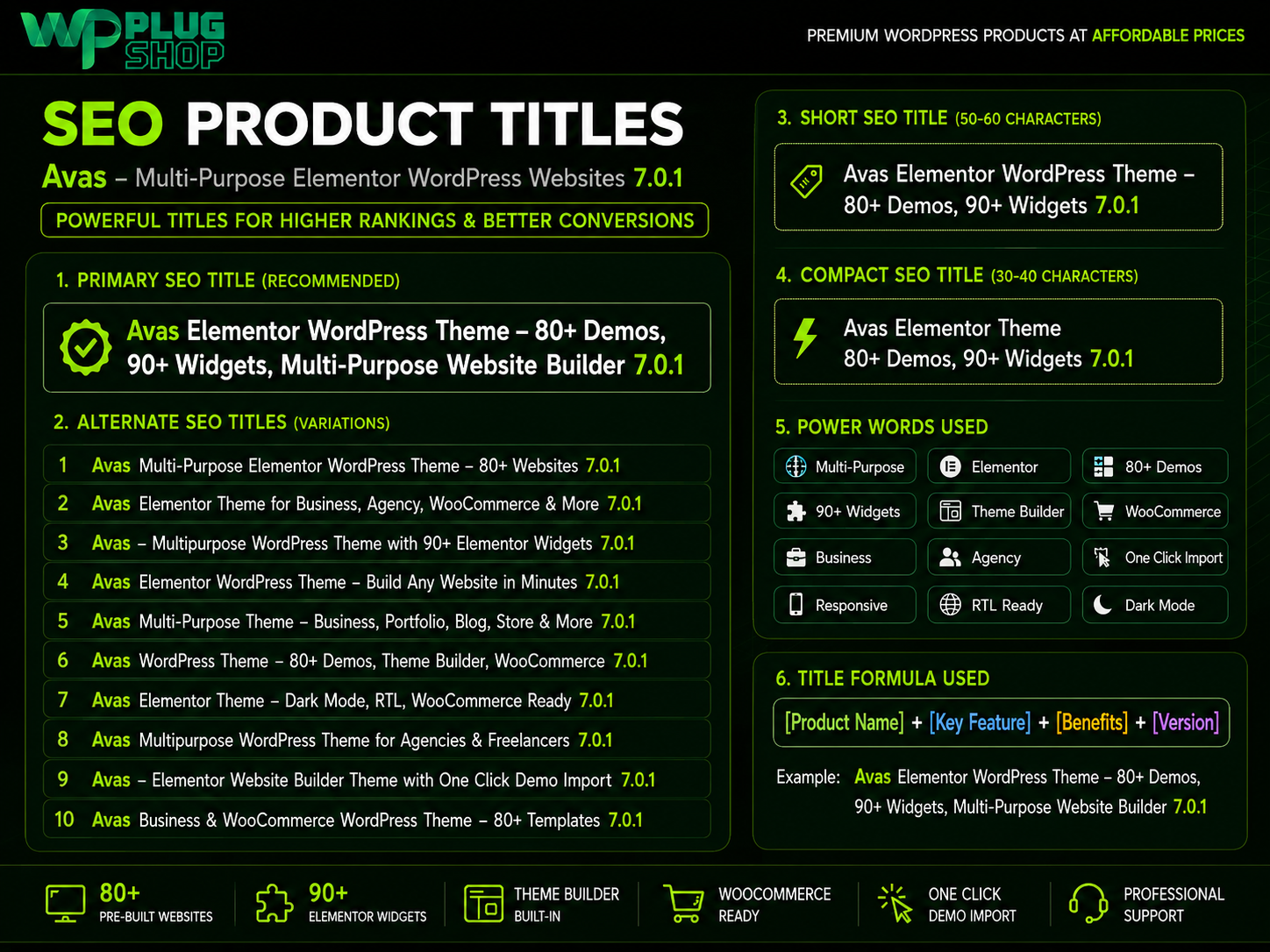Select alternate title 6 '80+ Demos, Theme Builder, WooCommerce'
This screenshot has height=952, width=1270.
377,660
